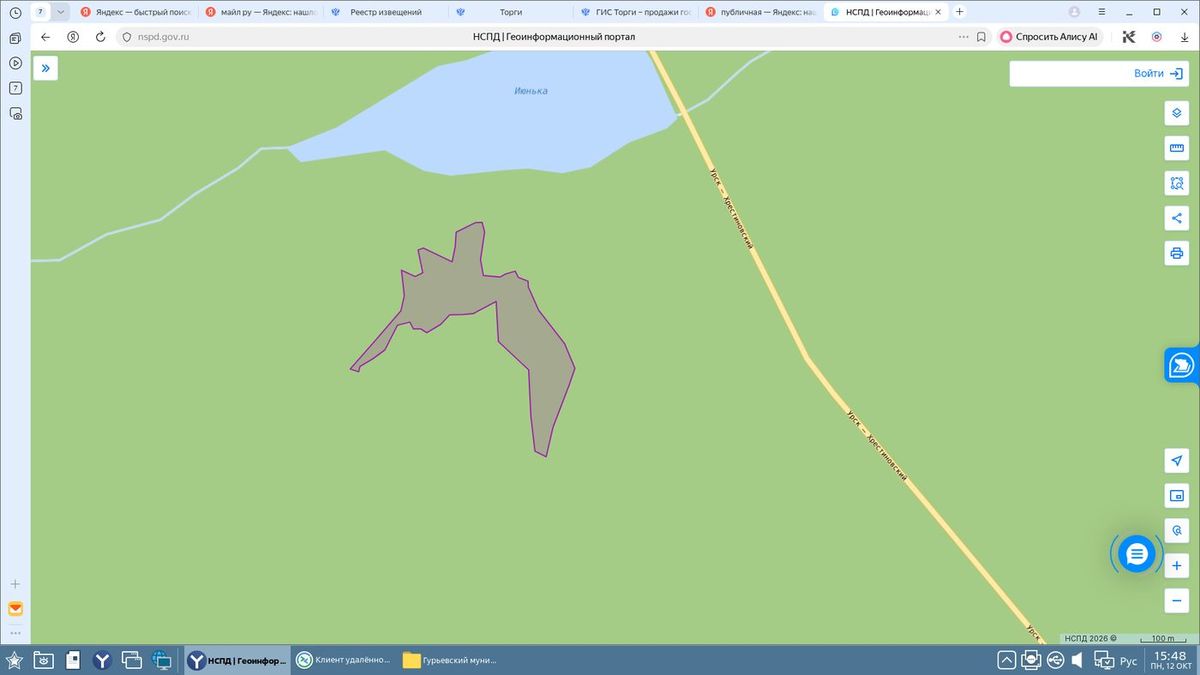
Task: Switch to the майл ру Яндекс tab
Action: pyautogui.click(x=260, y=12)
